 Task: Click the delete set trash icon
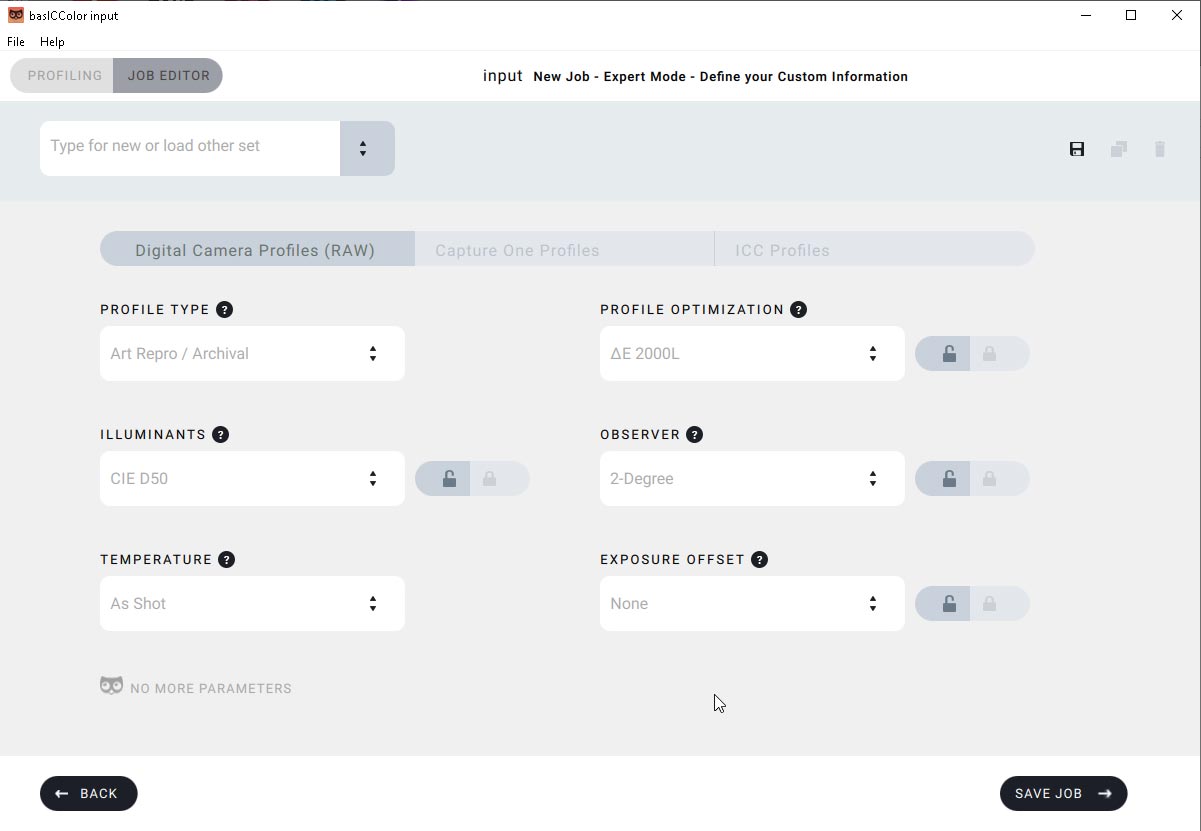click(1160, 149)
